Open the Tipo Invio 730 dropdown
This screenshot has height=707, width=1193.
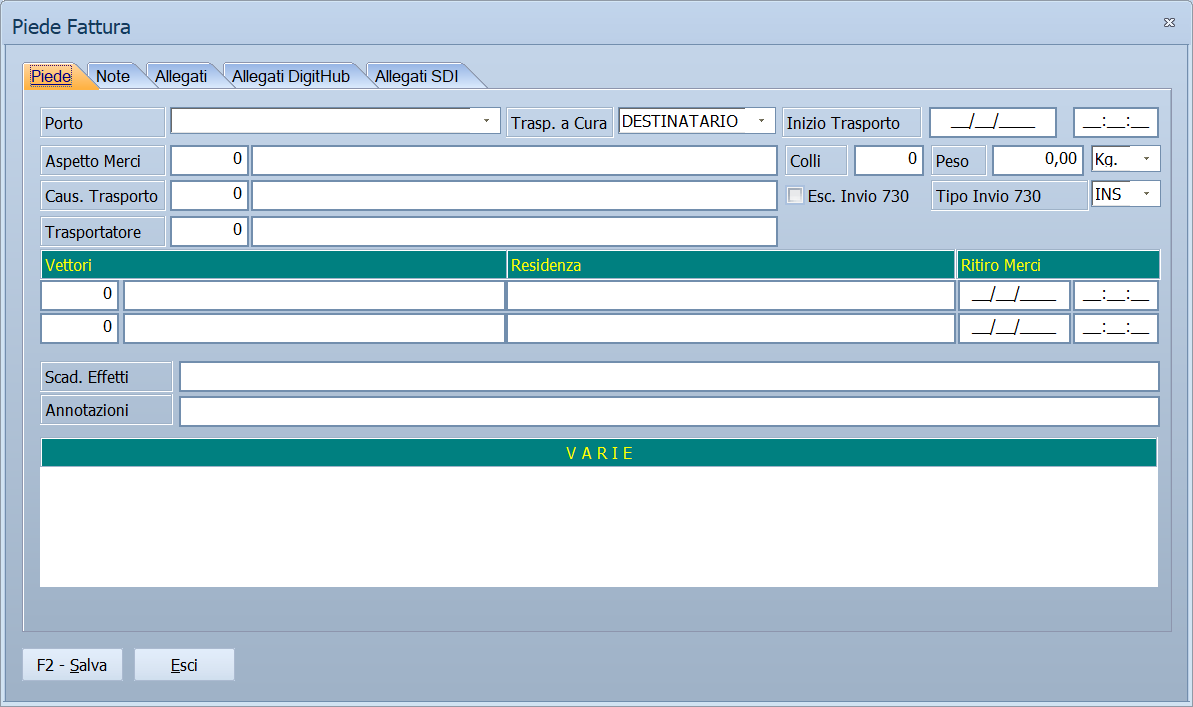[1147, 194]
